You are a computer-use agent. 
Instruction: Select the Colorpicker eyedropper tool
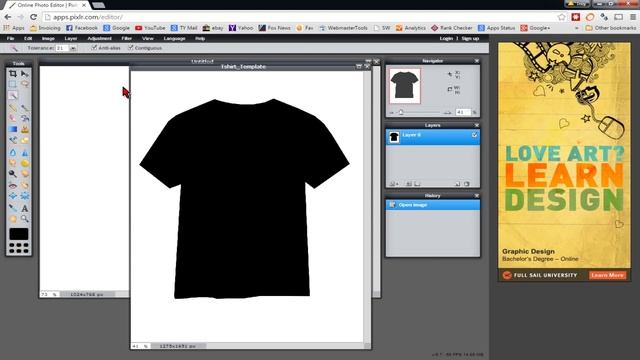(x=13, y=208)
